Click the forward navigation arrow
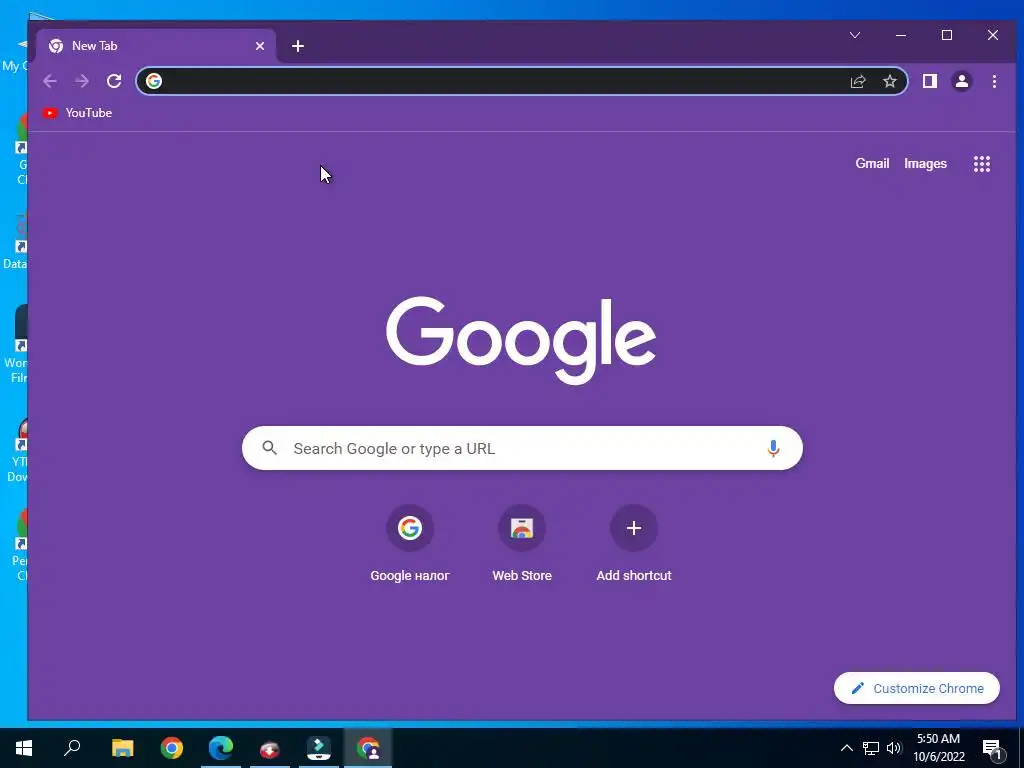 click(82, 81)
